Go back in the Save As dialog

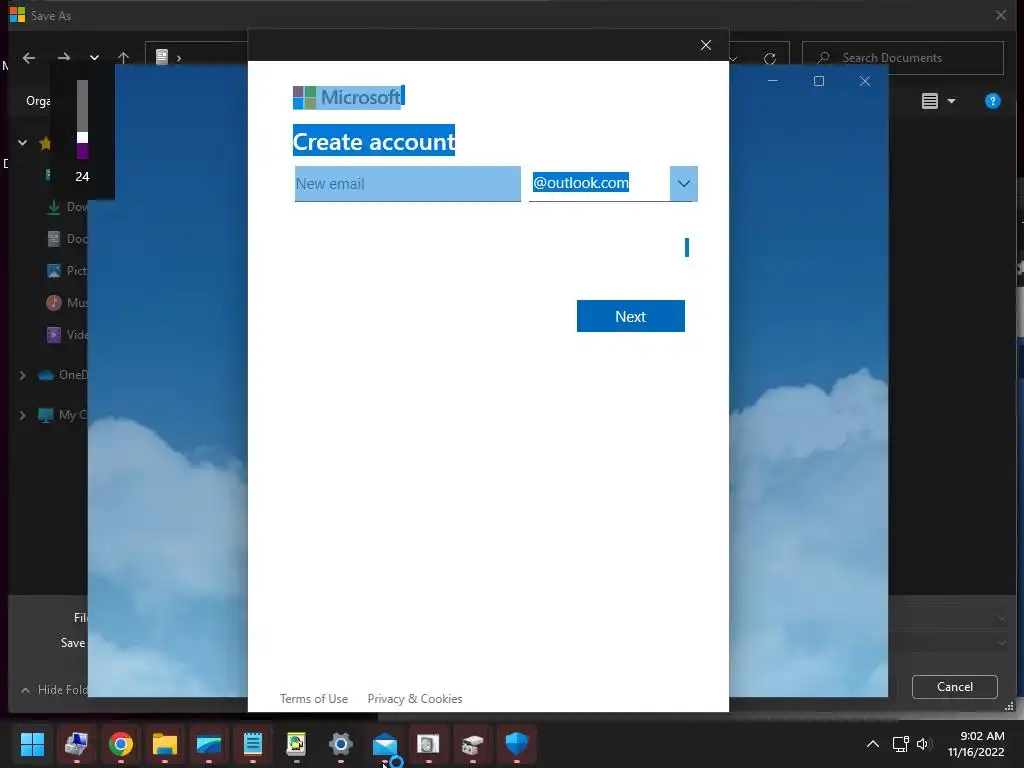(29, 58)
